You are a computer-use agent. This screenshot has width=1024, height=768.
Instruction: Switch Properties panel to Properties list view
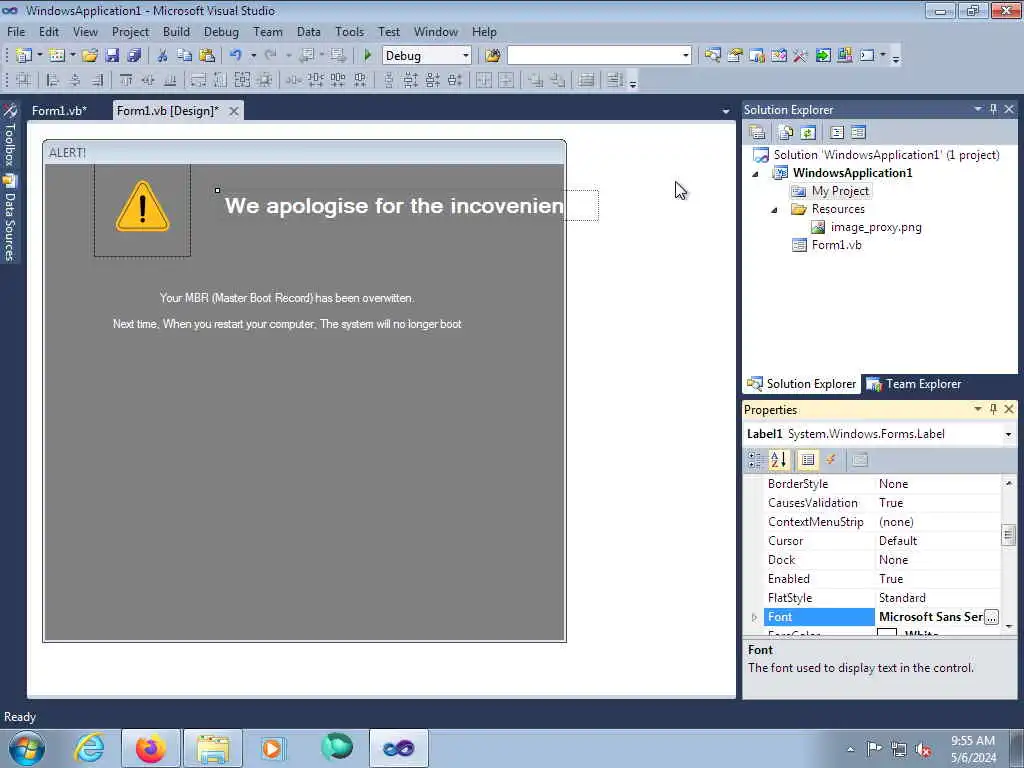coord(808,460)
